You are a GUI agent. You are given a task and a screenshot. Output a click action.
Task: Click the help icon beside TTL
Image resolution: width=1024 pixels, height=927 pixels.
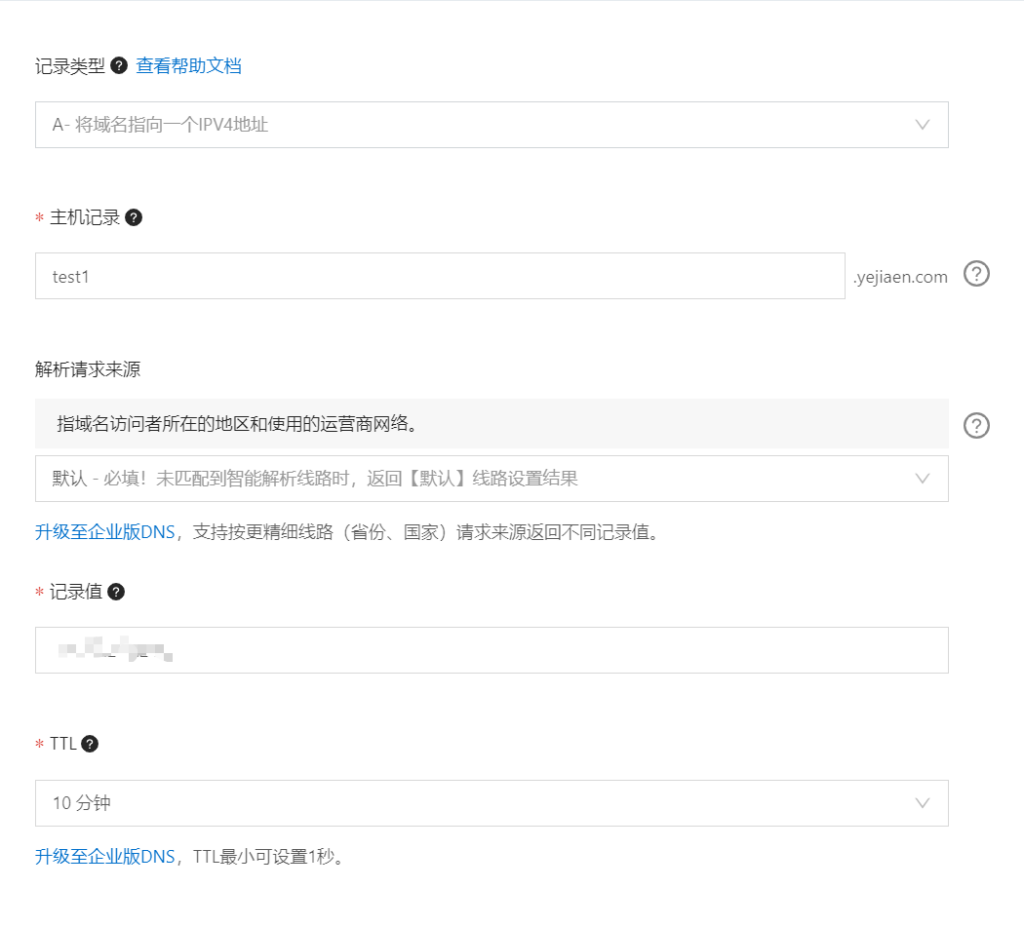click(90, 743)
